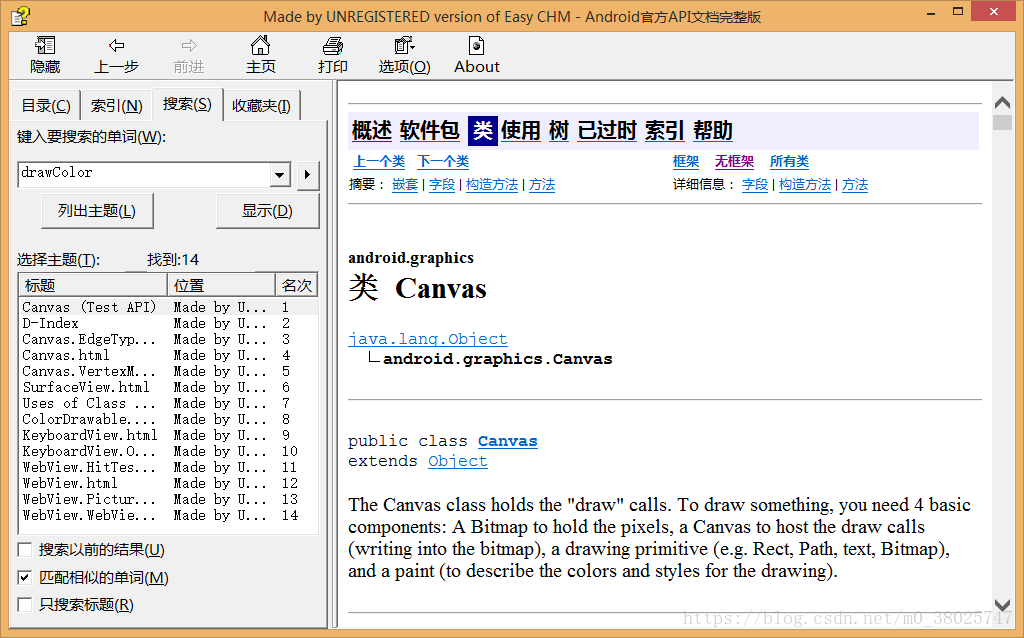Open the Options 选项(O) toolbar icon

pyautogui.click(x=404, y=55)
